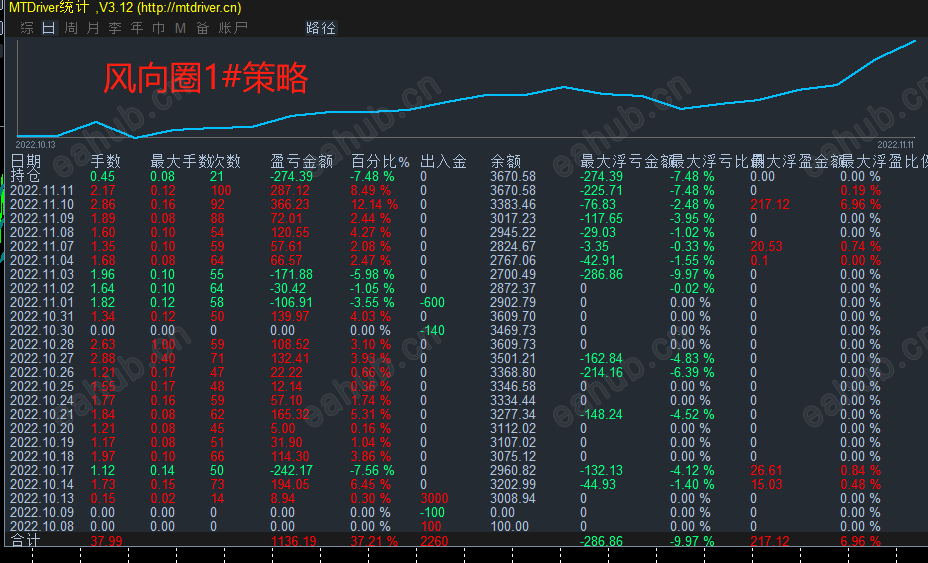Click the -600 withdrawal value
The height and width of the screenshot is (563, 928).
point(433,303)
